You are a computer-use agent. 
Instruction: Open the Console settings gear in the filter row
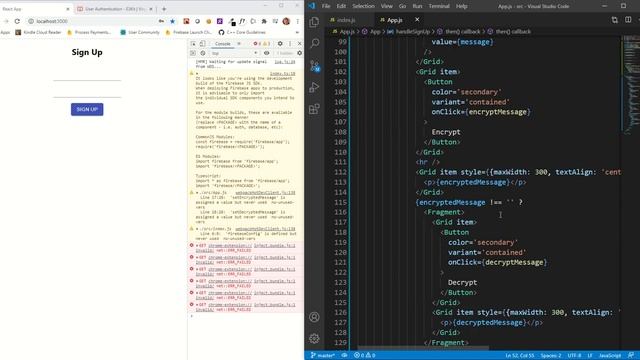point(299,53)
